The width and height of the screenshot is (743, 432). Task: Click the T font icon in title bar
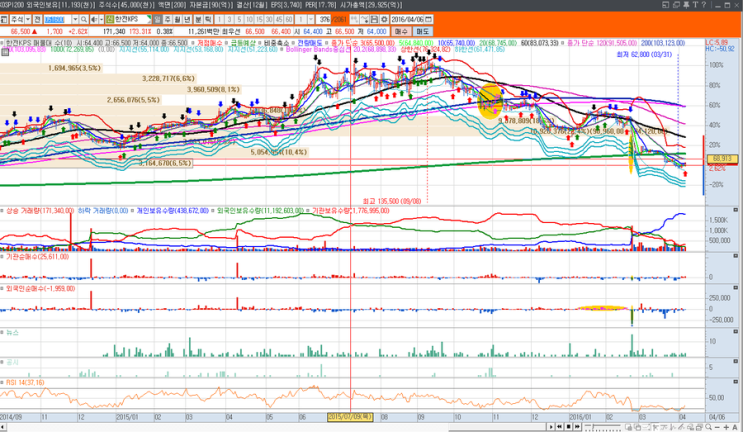(695, 5)
